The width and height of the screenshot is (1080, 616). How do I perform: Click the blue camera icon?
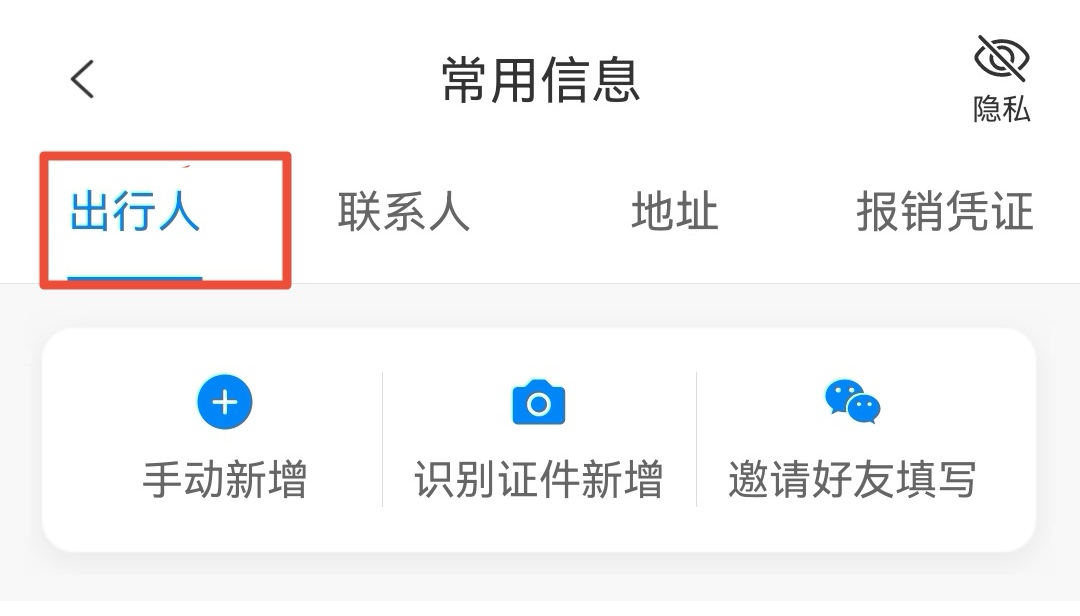pos(539,402)
